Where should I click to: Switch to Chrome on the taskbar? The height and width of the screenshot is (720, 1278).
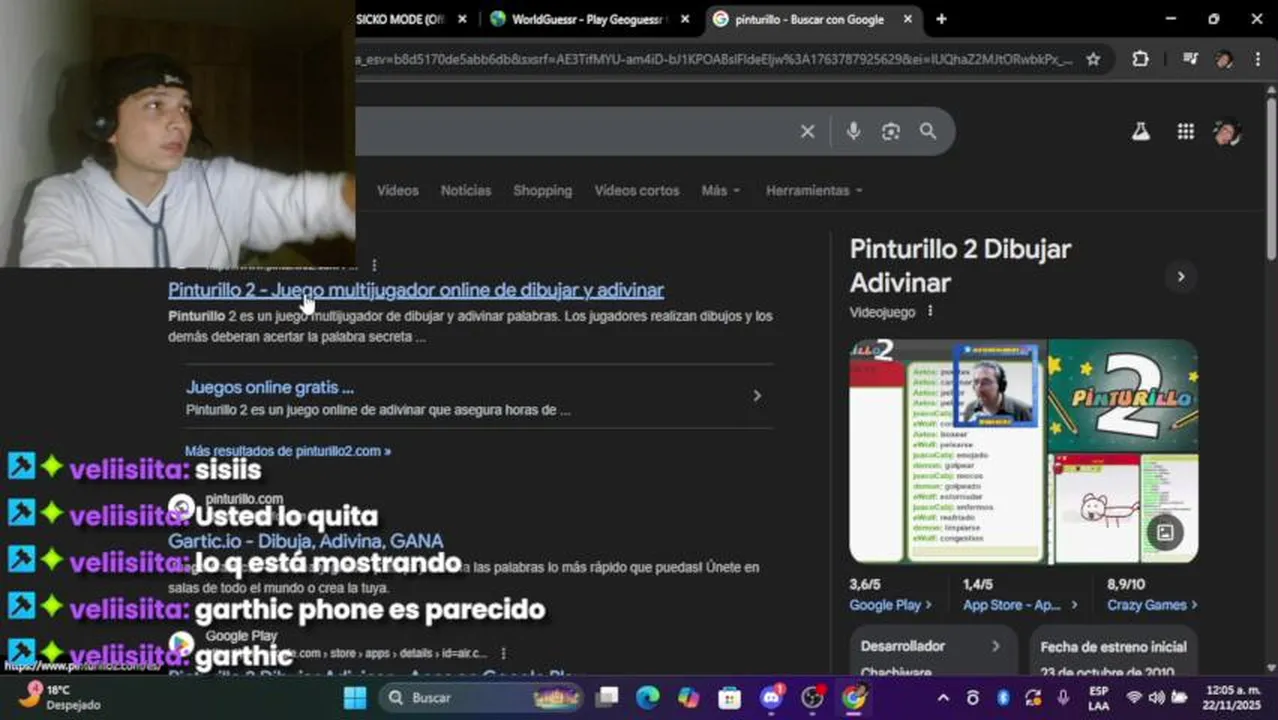pos(853,697)
